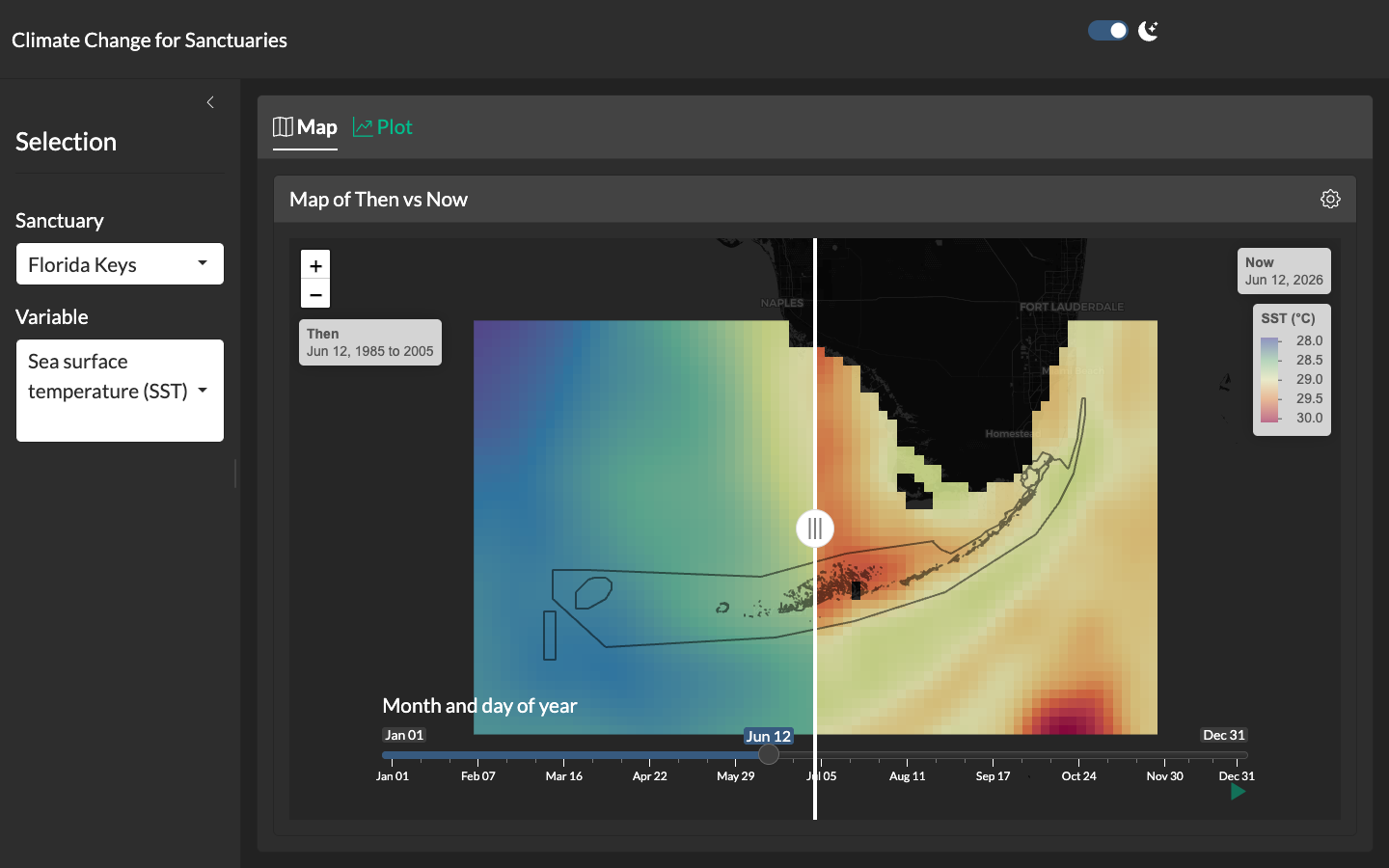Click the Climate Change for Sanctuaries title

(x=150, y=41)
